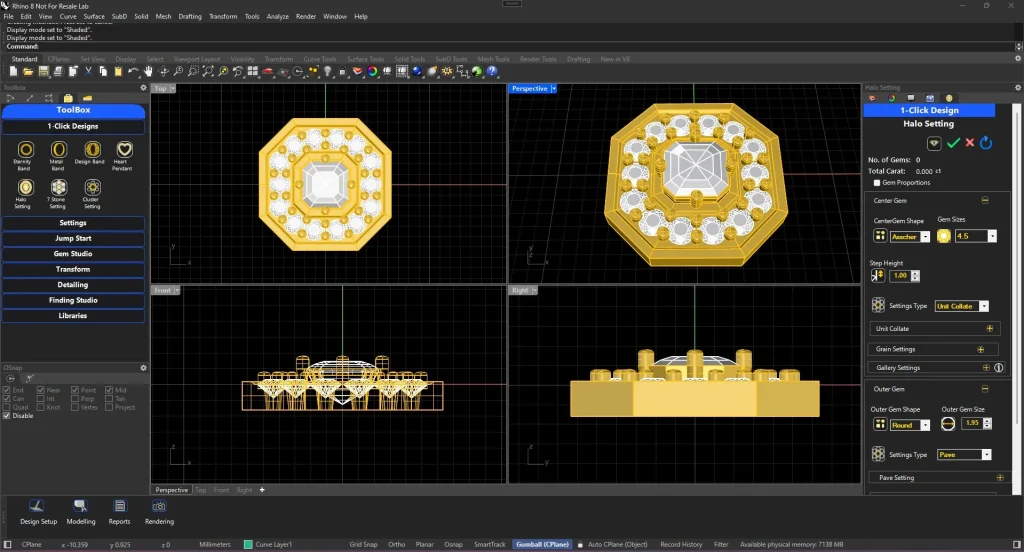Expand the Grain Settings section
Image resolution: width=1024 pixels, height=552 pixels.
980,349
